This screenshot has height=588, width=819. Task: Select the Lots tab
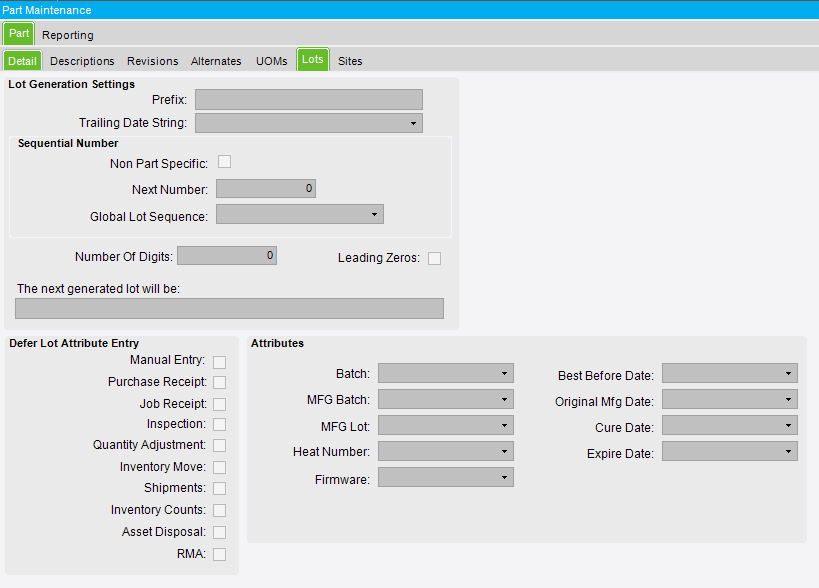(313, 60)
